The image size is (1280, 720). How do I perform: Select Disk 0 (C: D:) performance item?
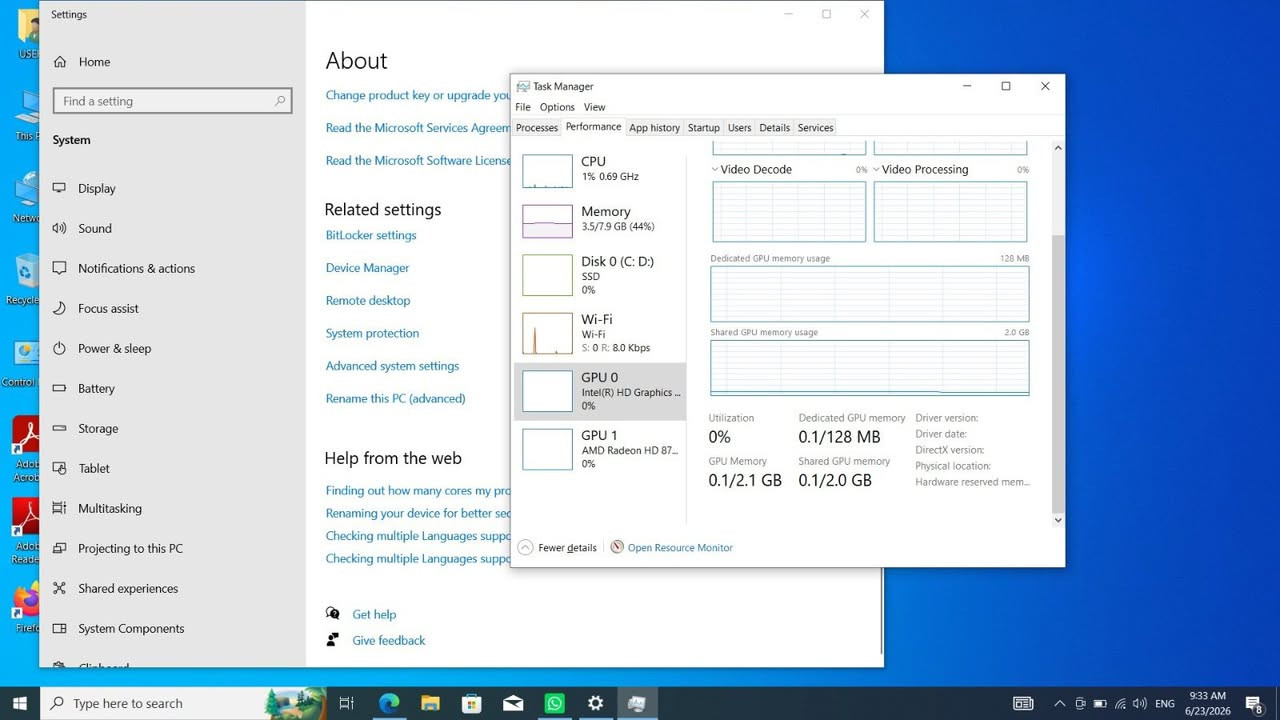point(600,275)
